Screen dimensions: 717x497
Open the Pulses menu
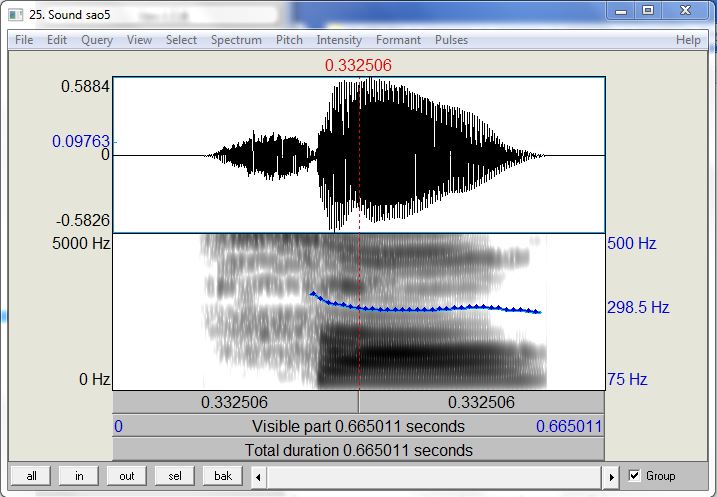click(x=451, y=40)
